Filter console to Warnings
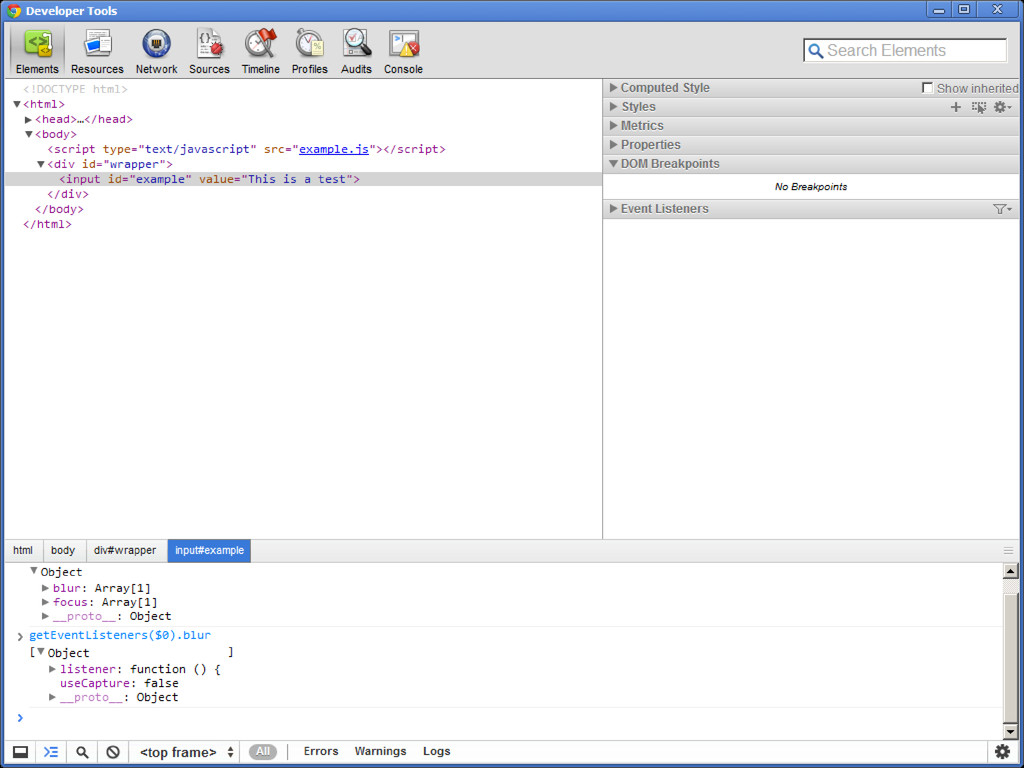The width and height of the screenshot is (1024, 768). pyautogui.click(x=380, y=752)
